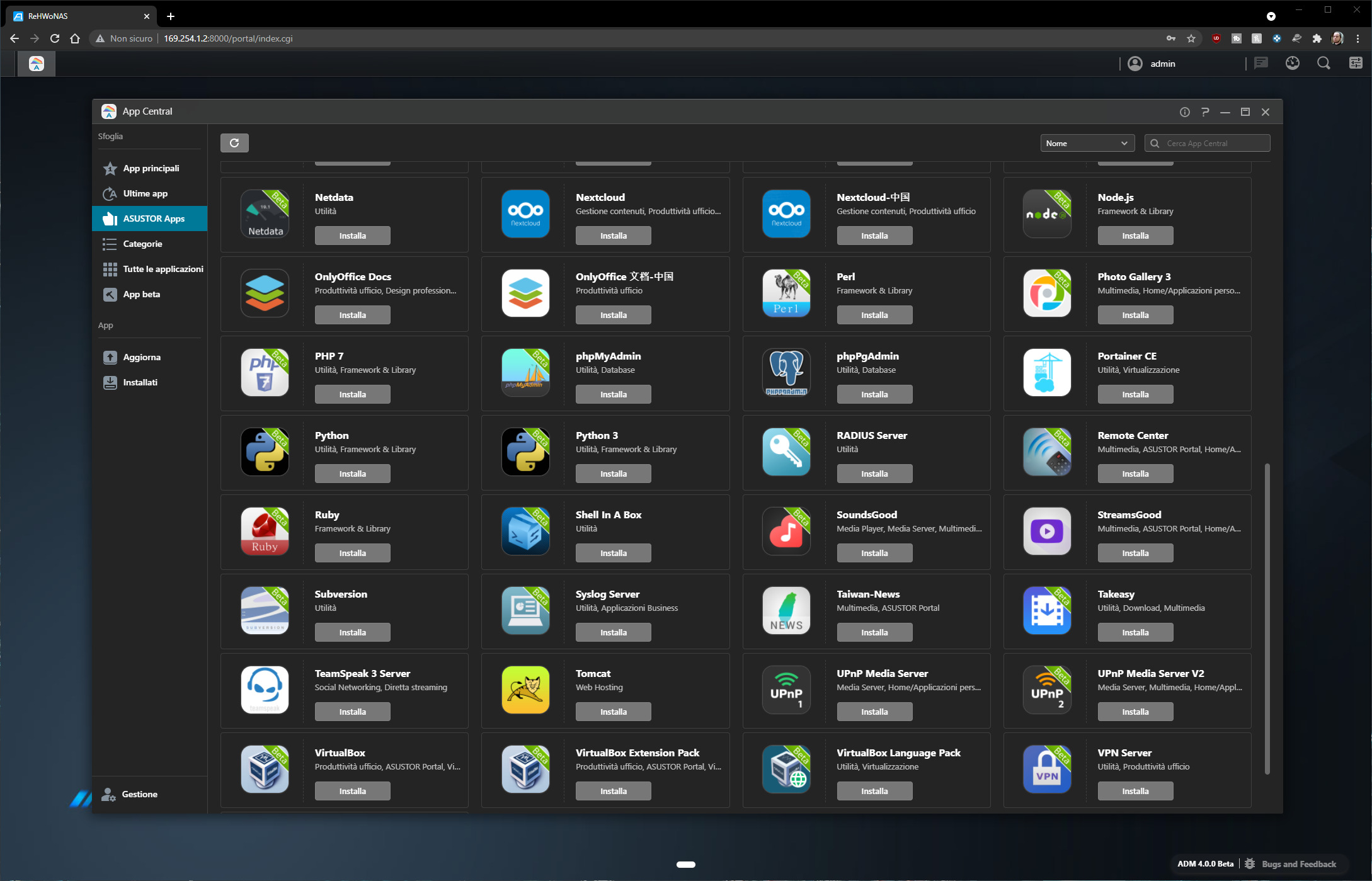Open ADM search magnifier in top bar
The image size is (1372, 881).
coord(1323,63)
